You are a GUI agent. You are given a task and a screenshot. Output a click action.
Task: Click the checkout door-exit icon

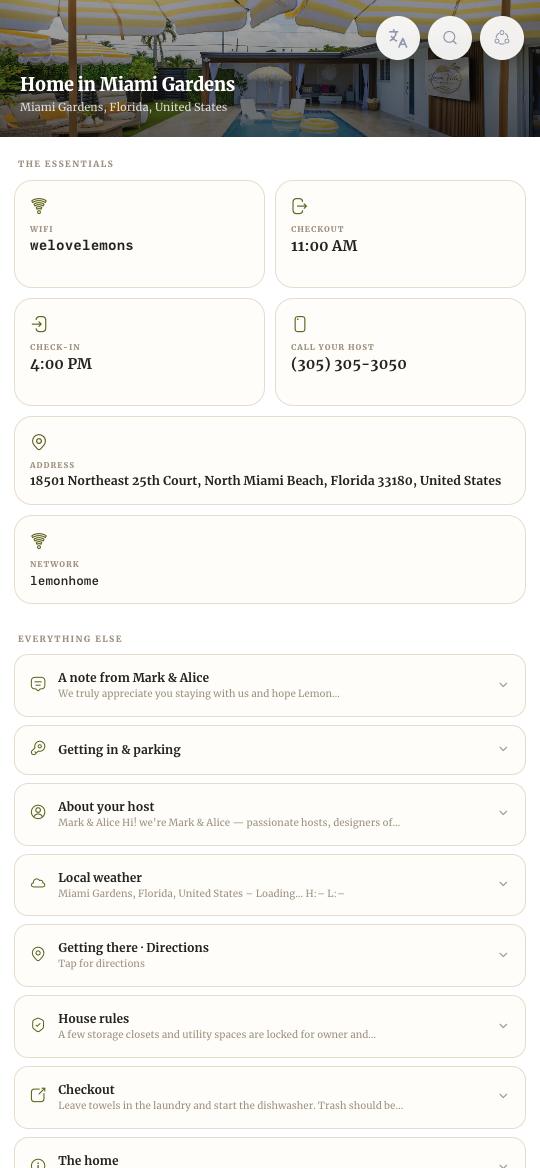pos(299,206)
